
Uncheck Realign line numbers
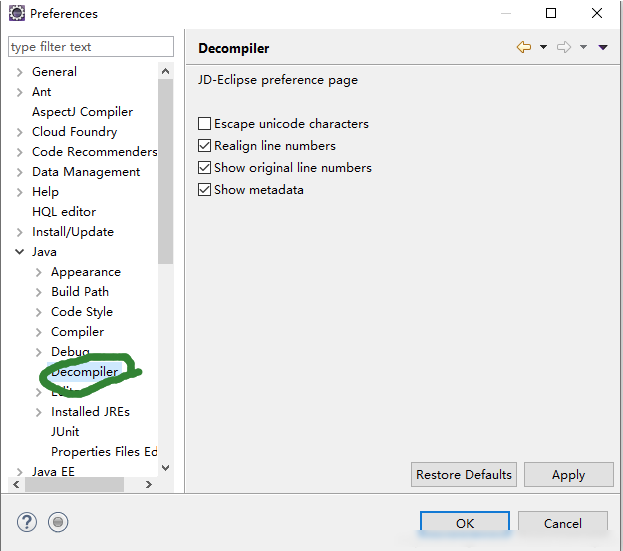[x=205, y=146]
